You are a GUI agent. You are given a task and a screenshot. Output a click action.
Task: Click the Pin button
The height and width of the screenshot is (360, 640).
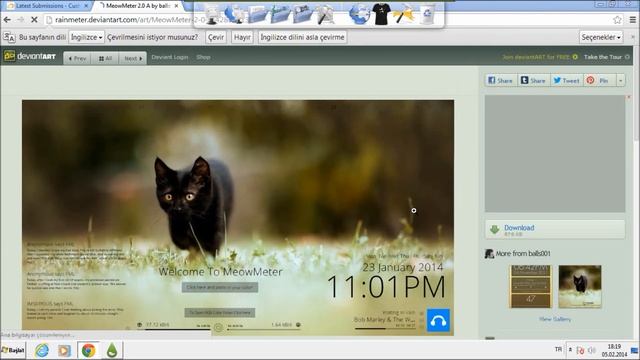(x=599, y=80)
